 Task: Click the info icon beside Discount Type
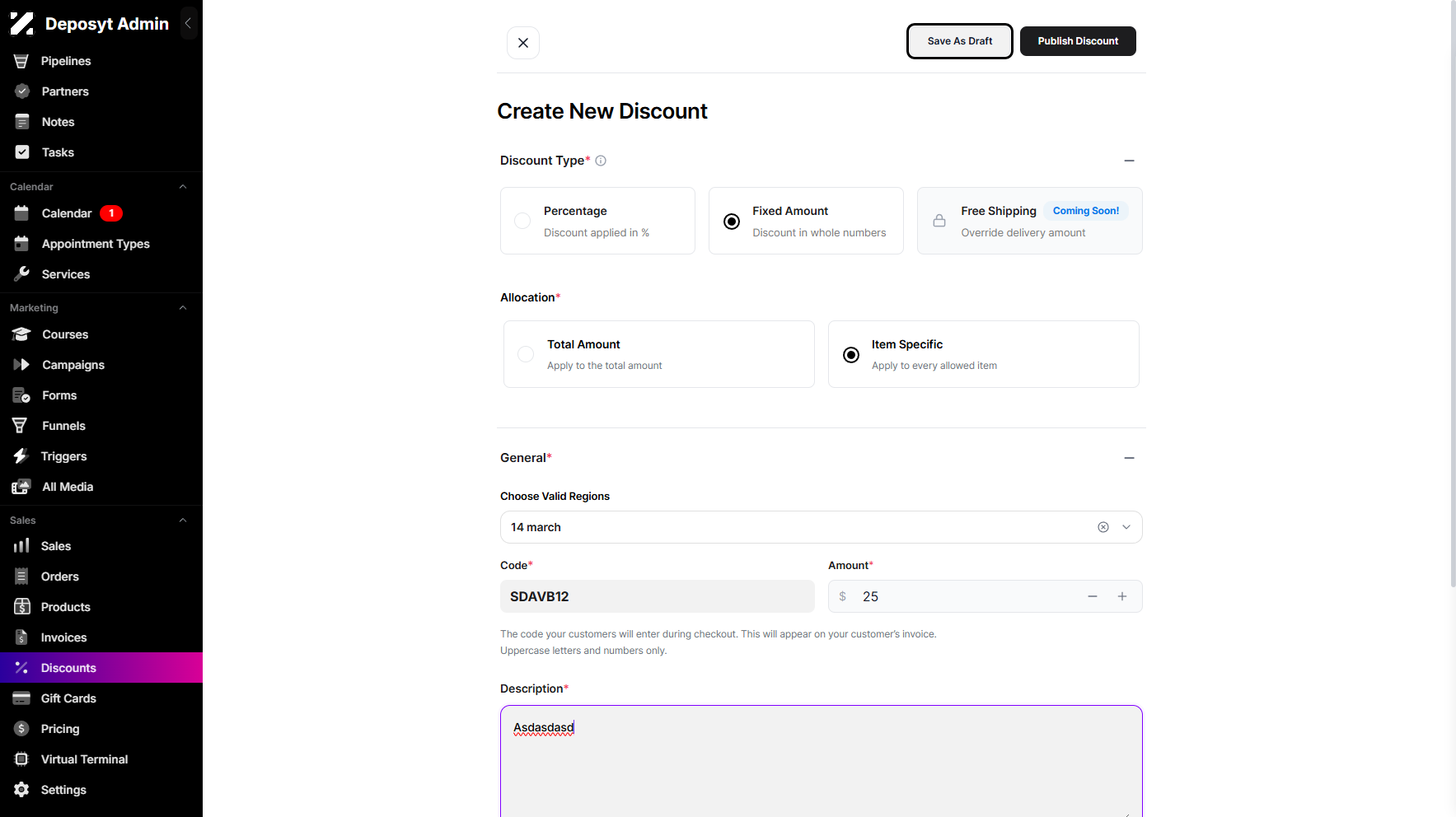(601, 161)
